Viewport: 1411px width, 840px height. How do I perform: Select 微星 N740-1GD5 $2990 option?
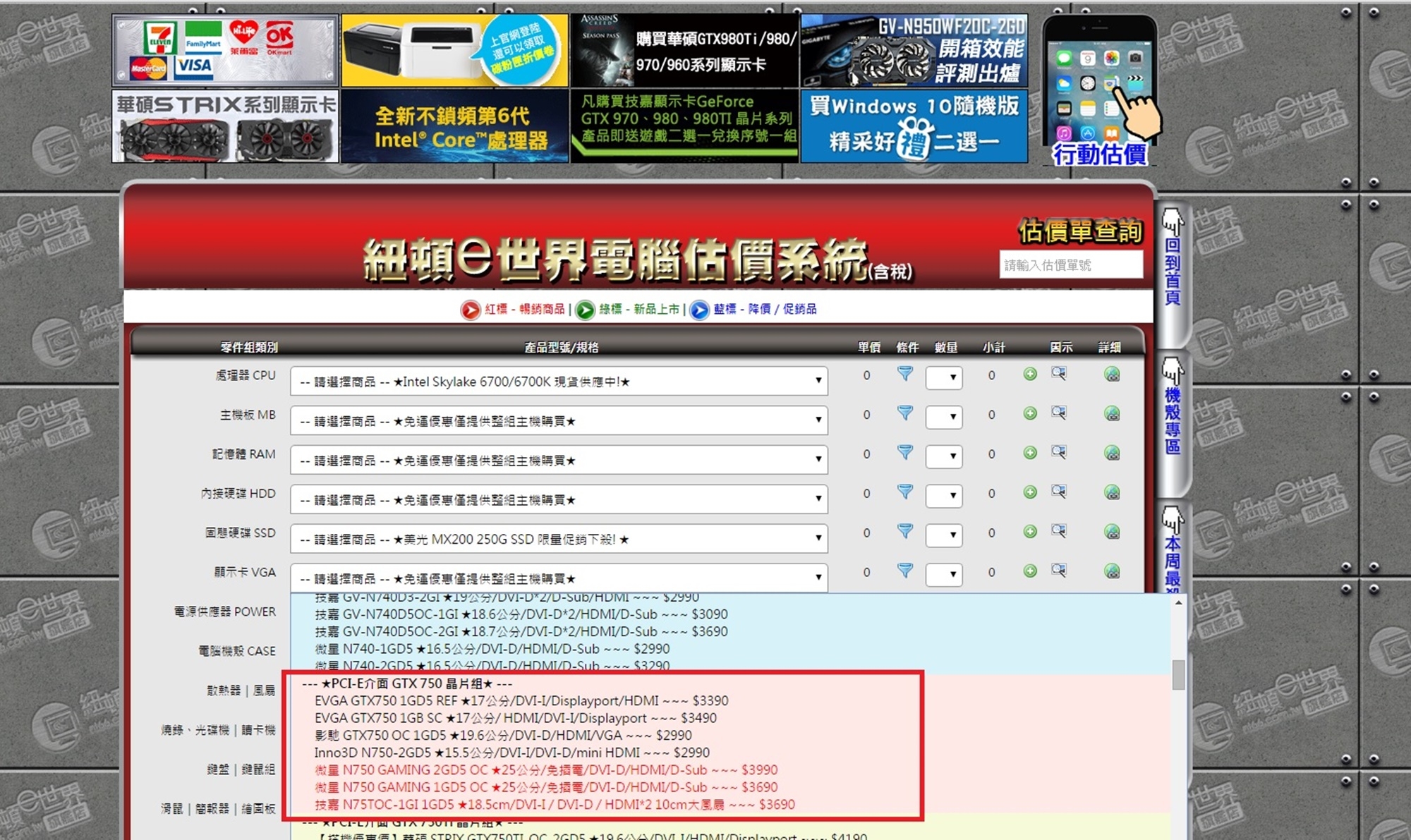coord(492,649)
